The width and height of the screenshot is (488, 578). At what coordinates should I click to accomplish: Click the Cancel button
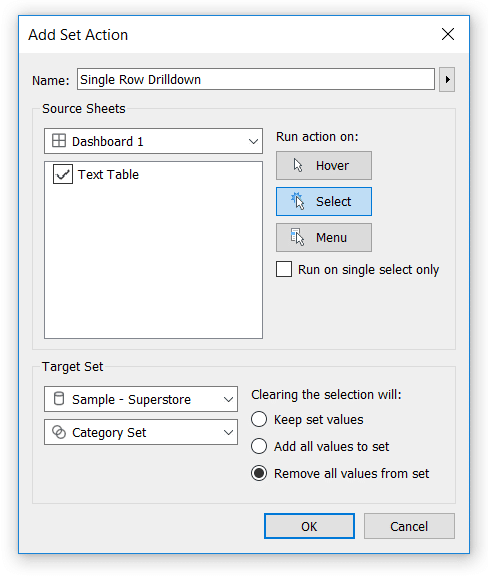point(409,526)
